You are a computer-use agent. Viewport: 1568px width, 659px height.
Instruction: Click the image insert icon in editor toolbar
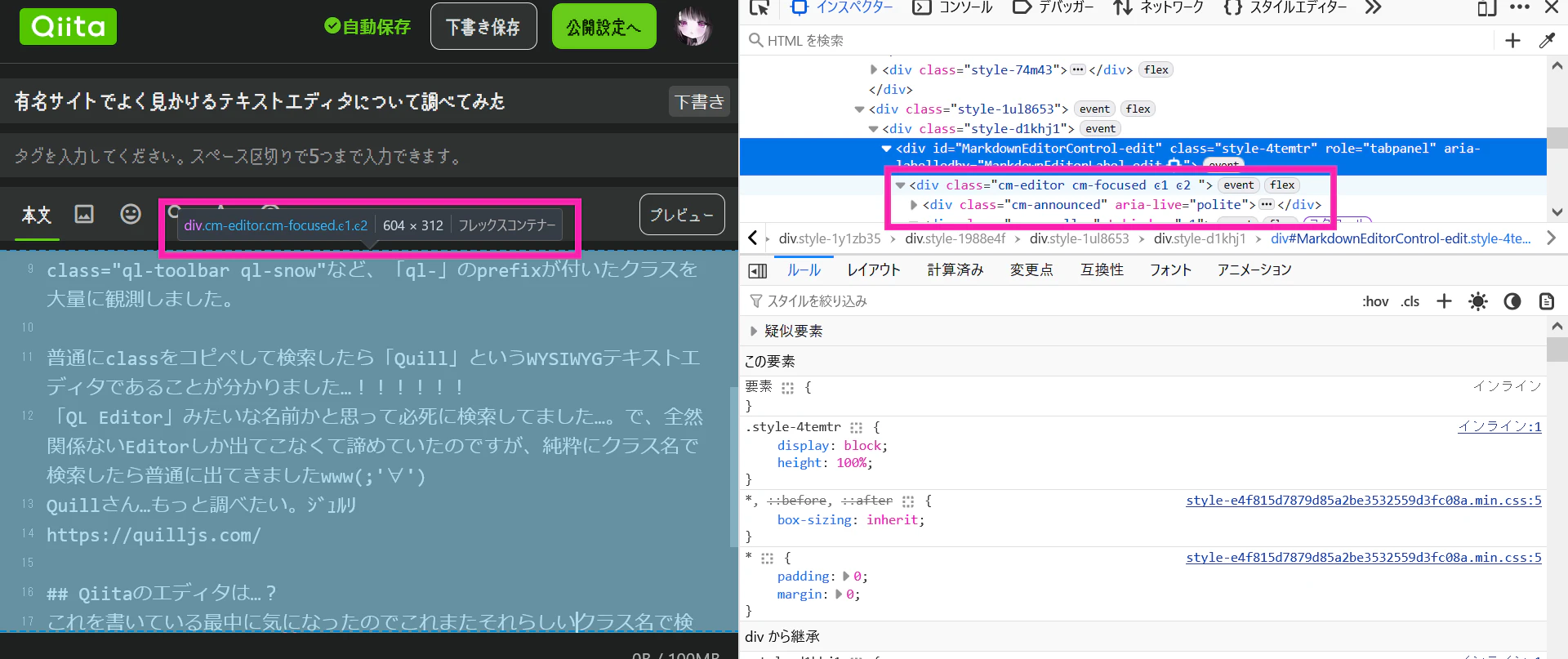[84, 214]
